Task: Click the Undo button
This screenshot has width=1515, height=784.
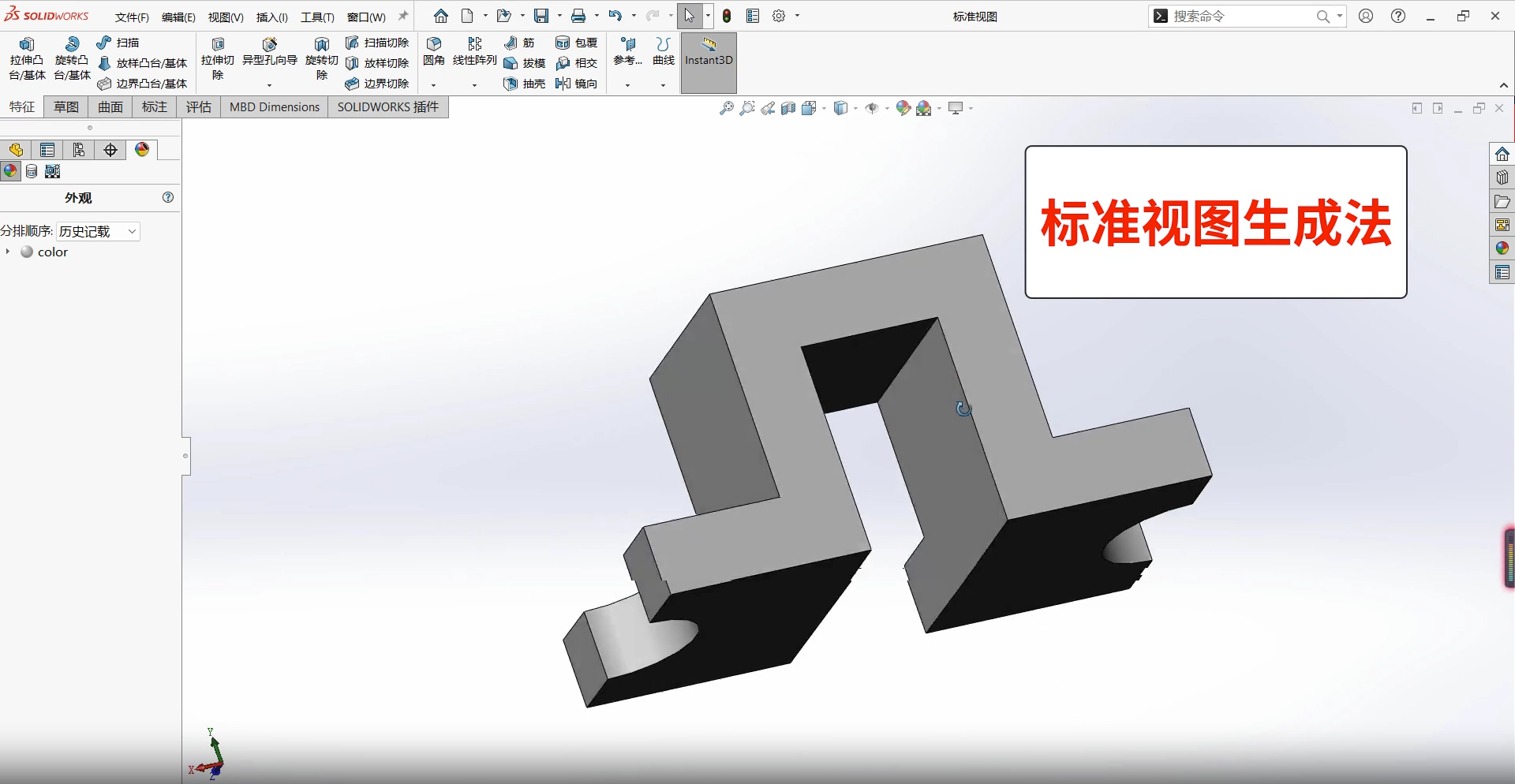Action: click(x=615, y=16)
